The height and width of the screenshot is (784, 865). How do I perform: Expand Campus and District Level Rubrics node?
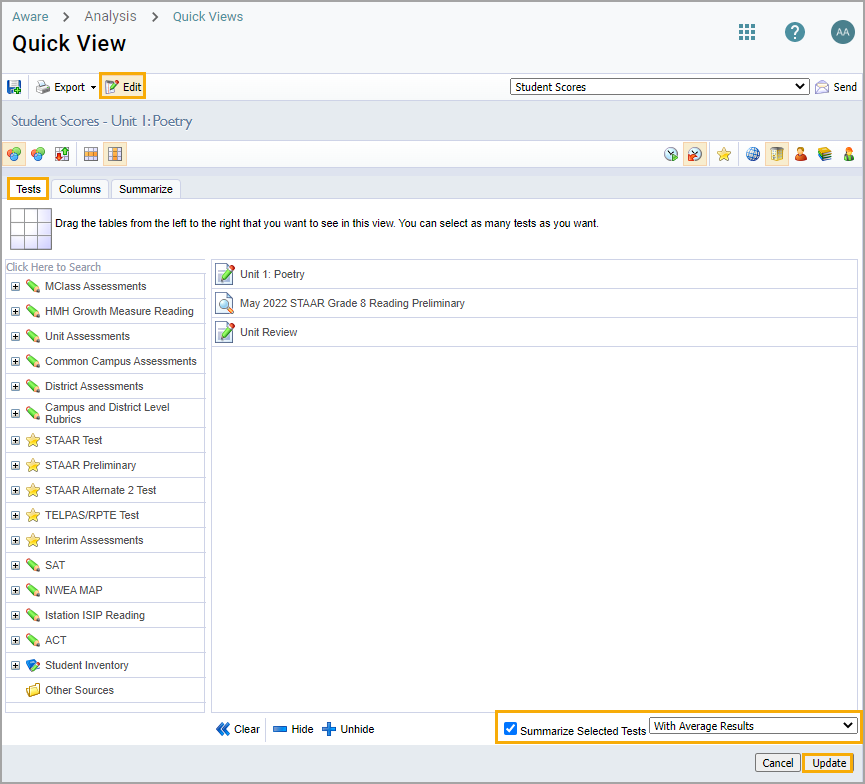[x=15, y=413]
